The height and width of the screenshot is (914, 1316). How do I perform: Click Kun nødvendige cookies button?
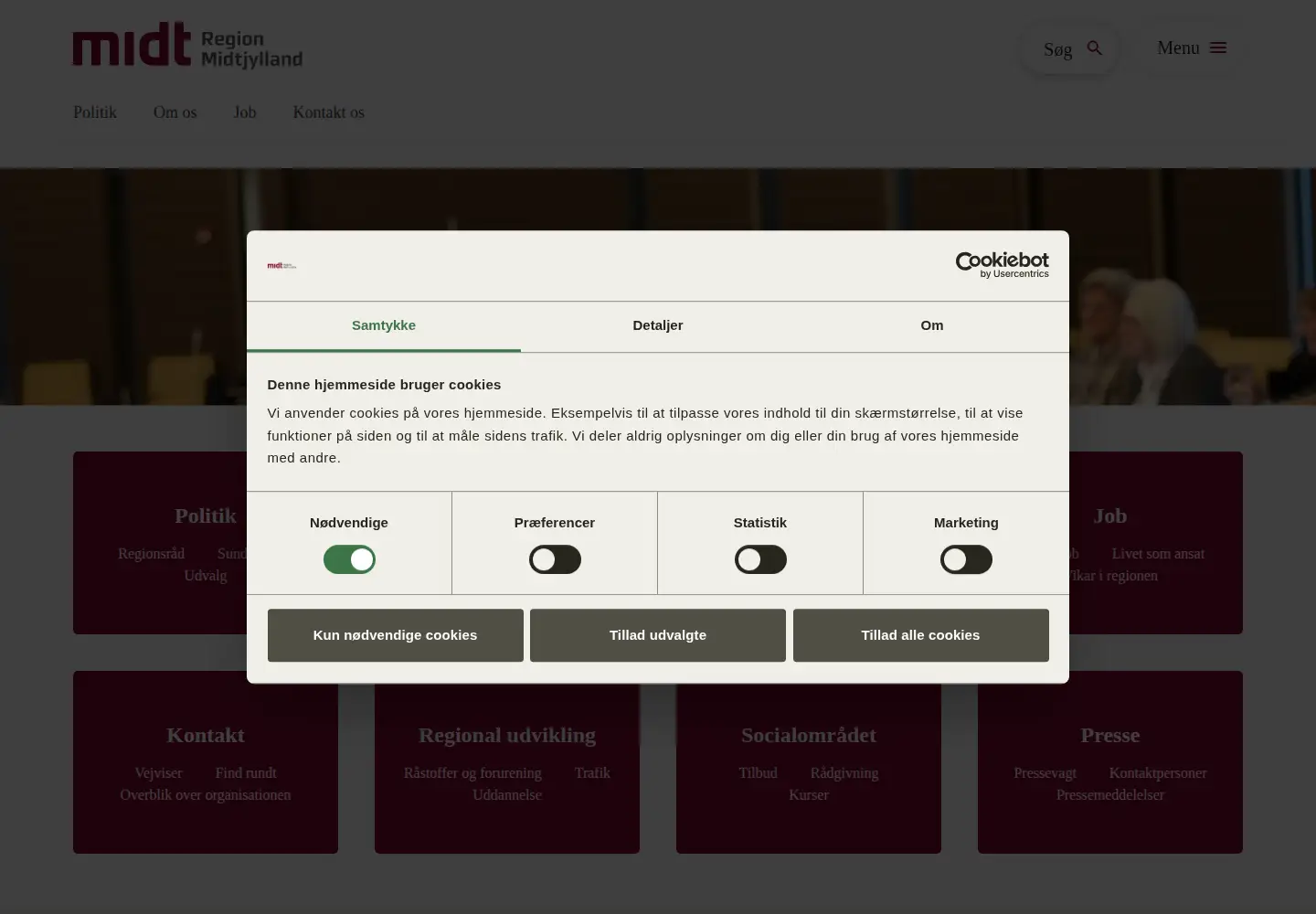coord(396,635)
